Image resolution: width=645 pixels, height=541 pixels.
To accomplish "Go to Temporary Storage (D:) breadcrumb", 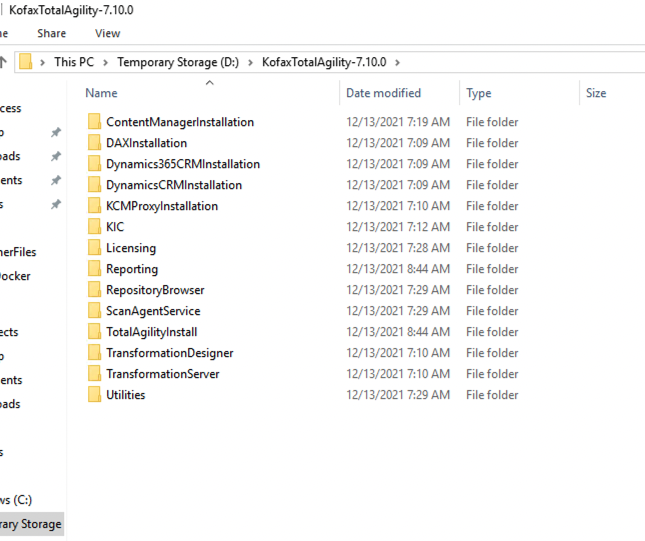I will point(178,62).
